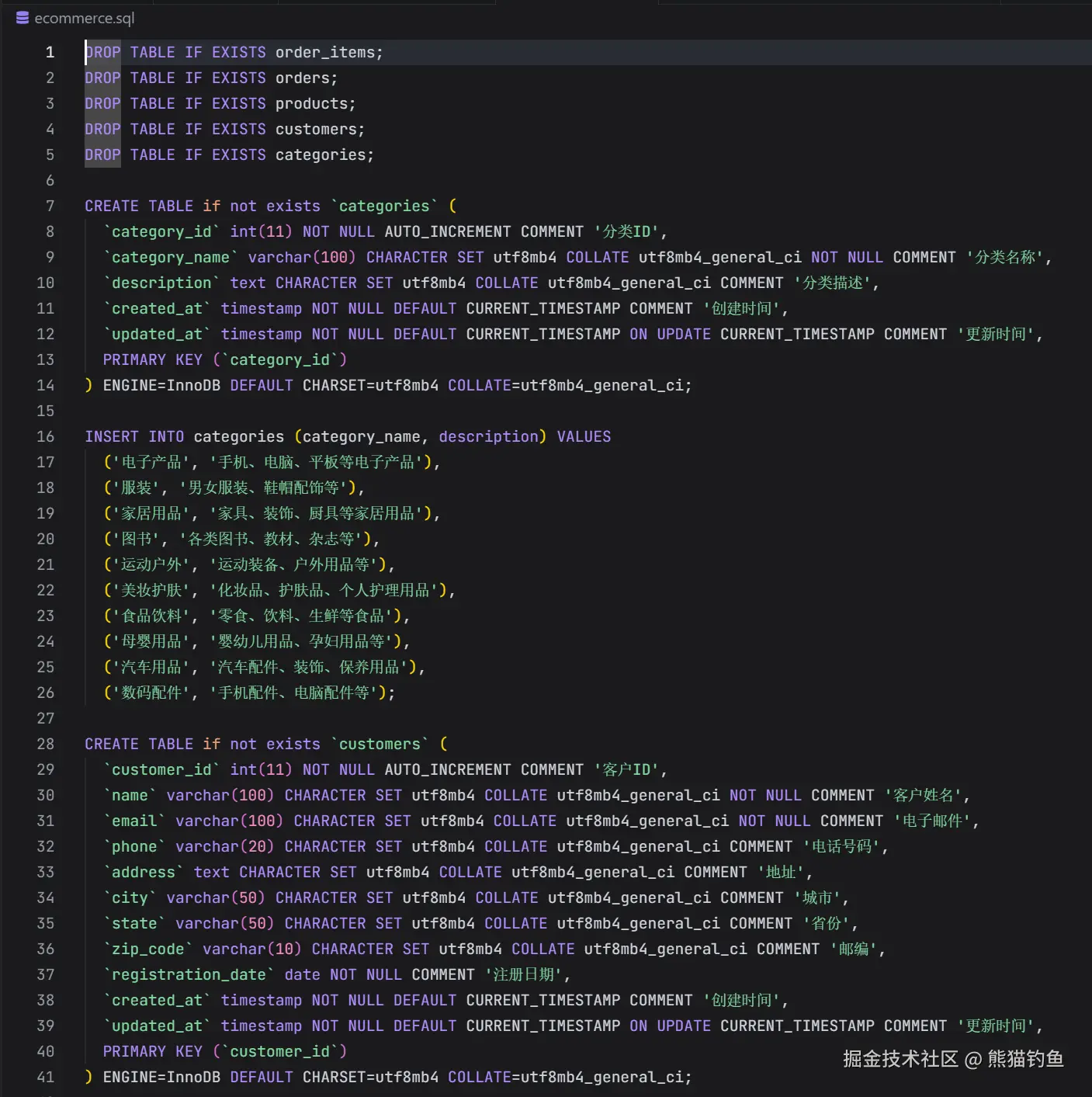Click the '家居用品' value on line 19
This screenshot has height=1097, width=1092.
pos(151,513)
